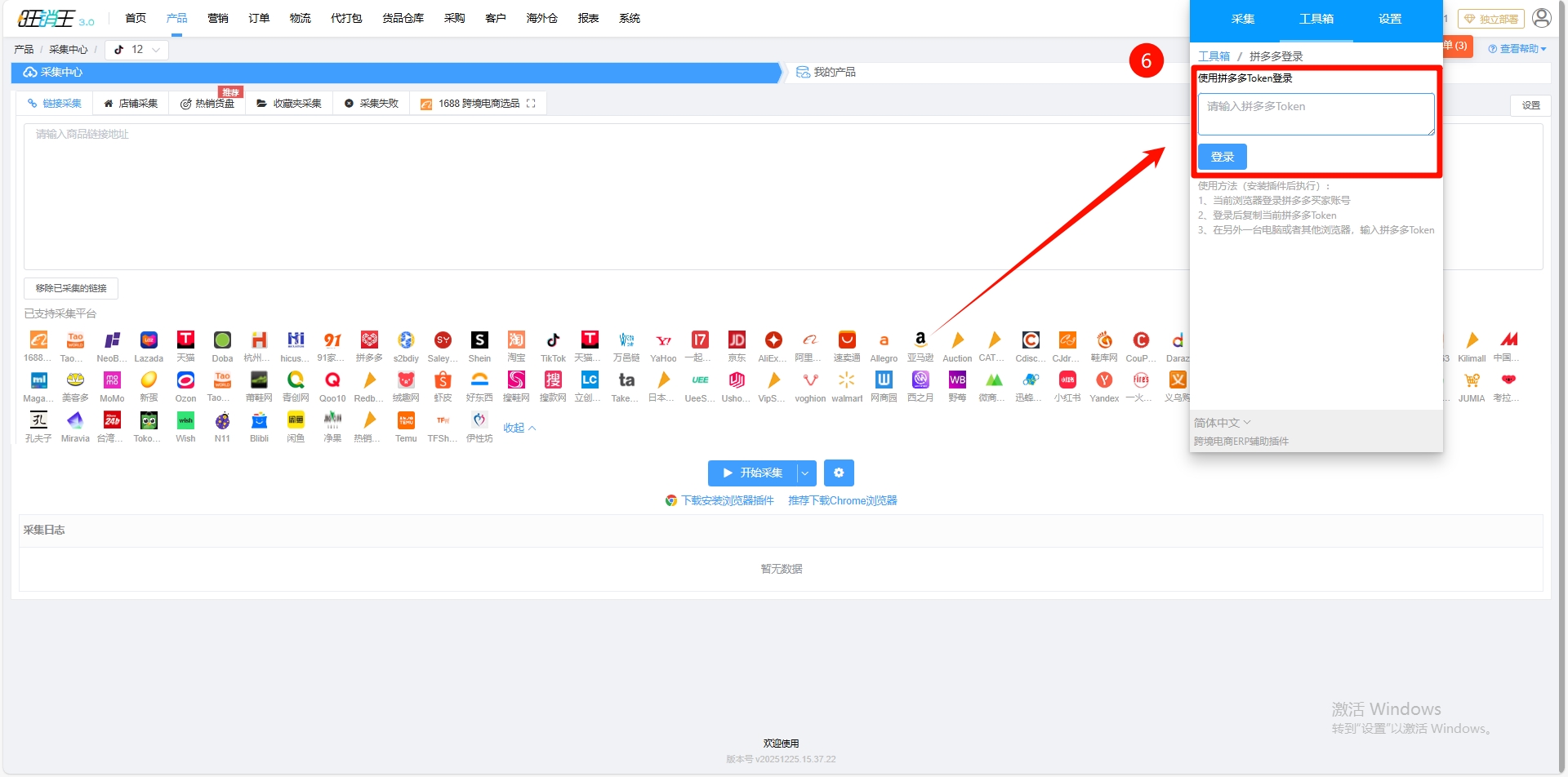Click the 登录 button
This screenshot has width=1568, height=777.
(x=1222, y=157)
